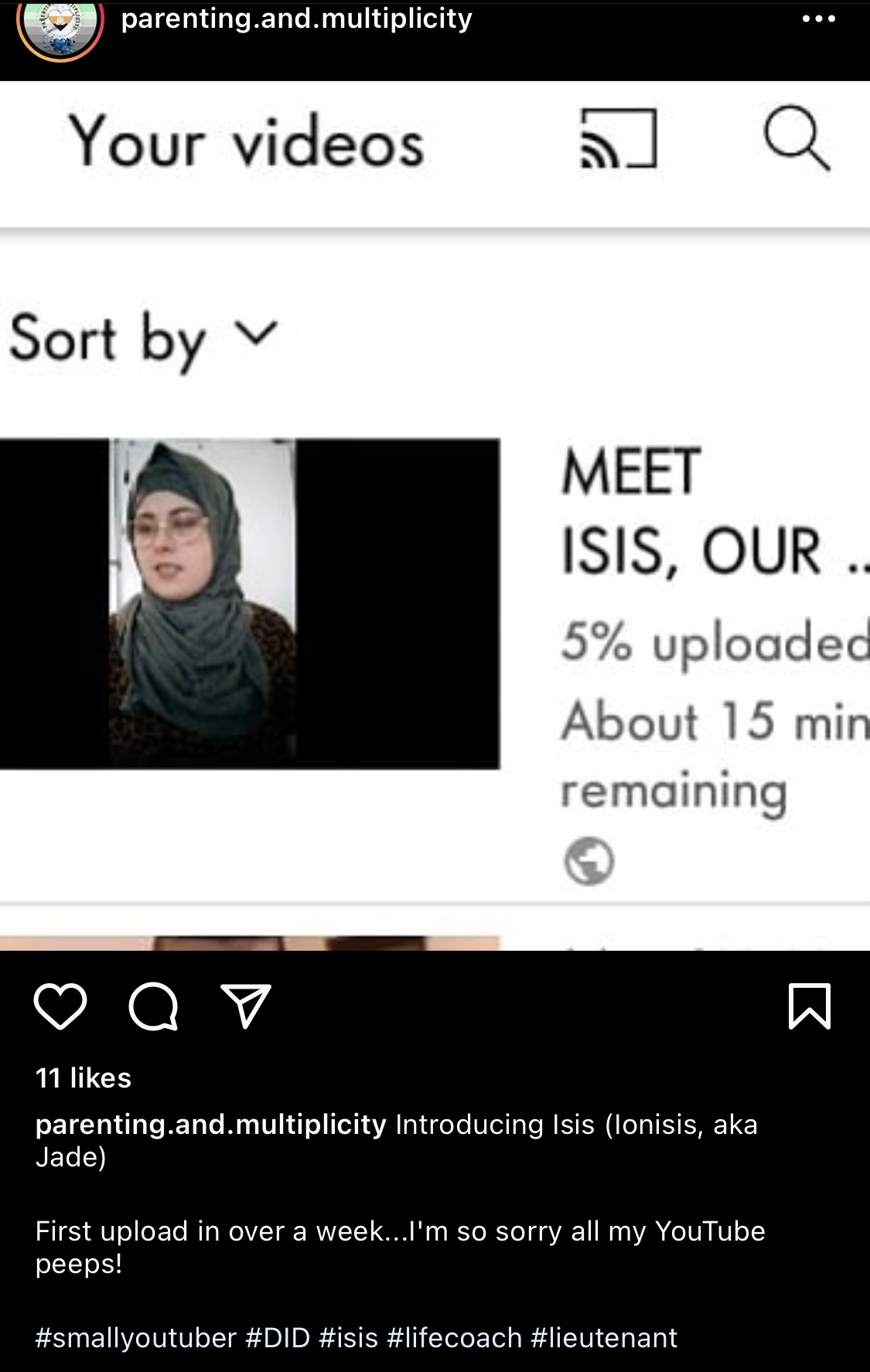
Task: Tap the magnifying glass search icon
Action: pyautogui.click(x=797, y=139)
